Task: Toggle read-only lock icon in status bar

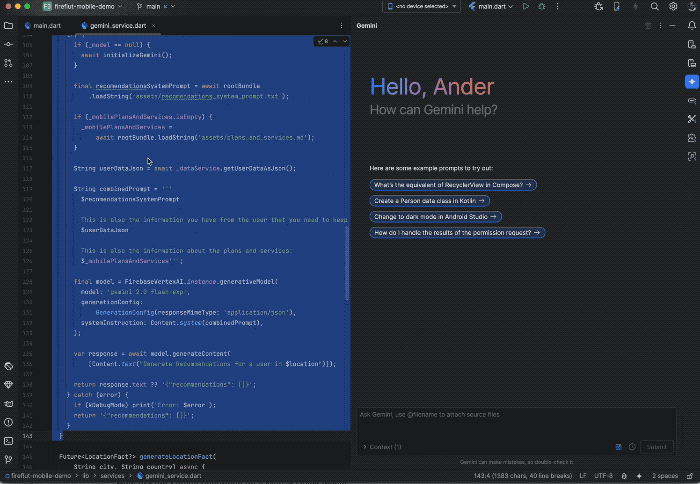Action: click(x=690, y=476)
